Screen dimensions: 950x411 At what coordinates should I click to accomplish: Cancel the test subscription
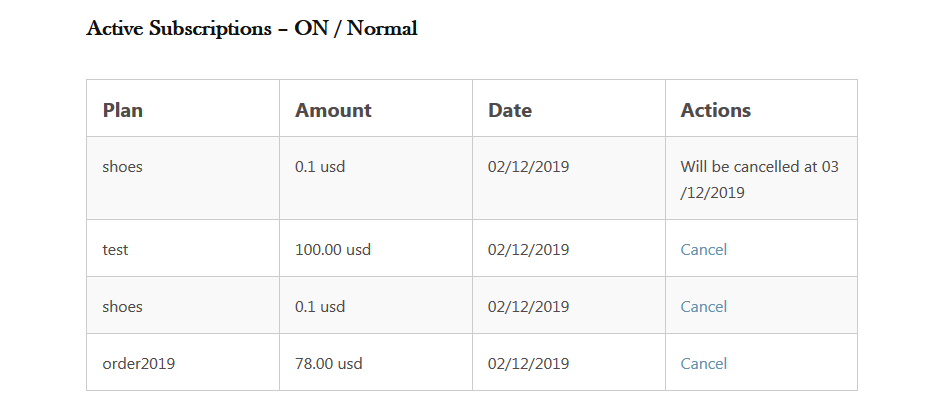coord(703,249)
